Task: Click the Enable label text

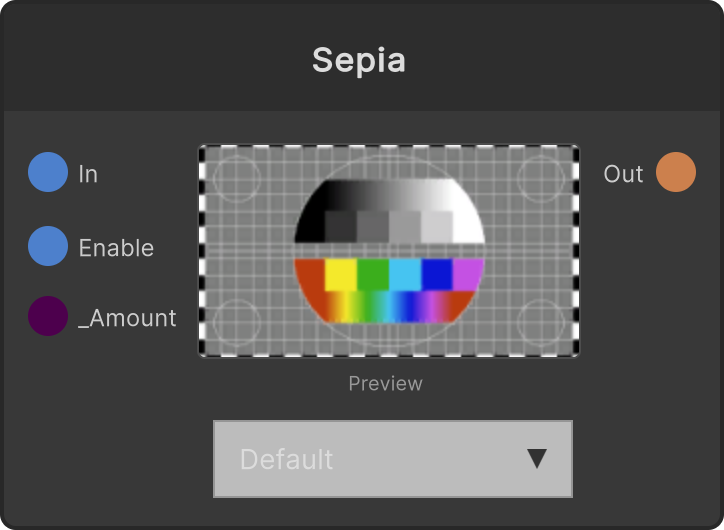Action: 116,248
